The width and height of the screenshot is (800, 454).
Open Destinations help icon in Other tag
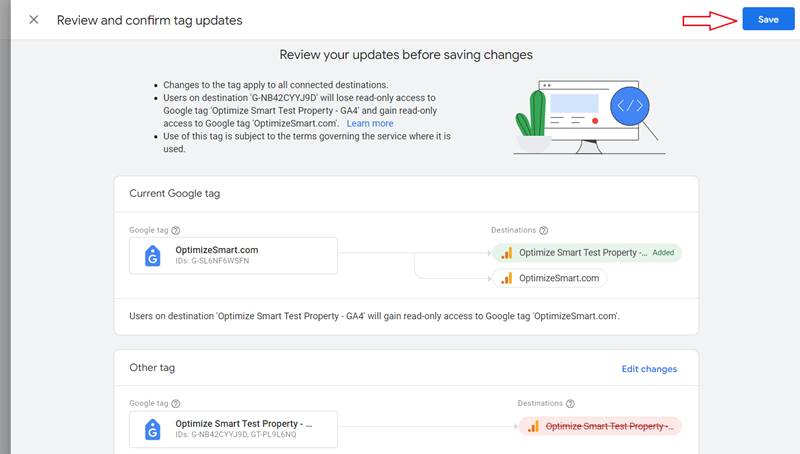[570, 403]
